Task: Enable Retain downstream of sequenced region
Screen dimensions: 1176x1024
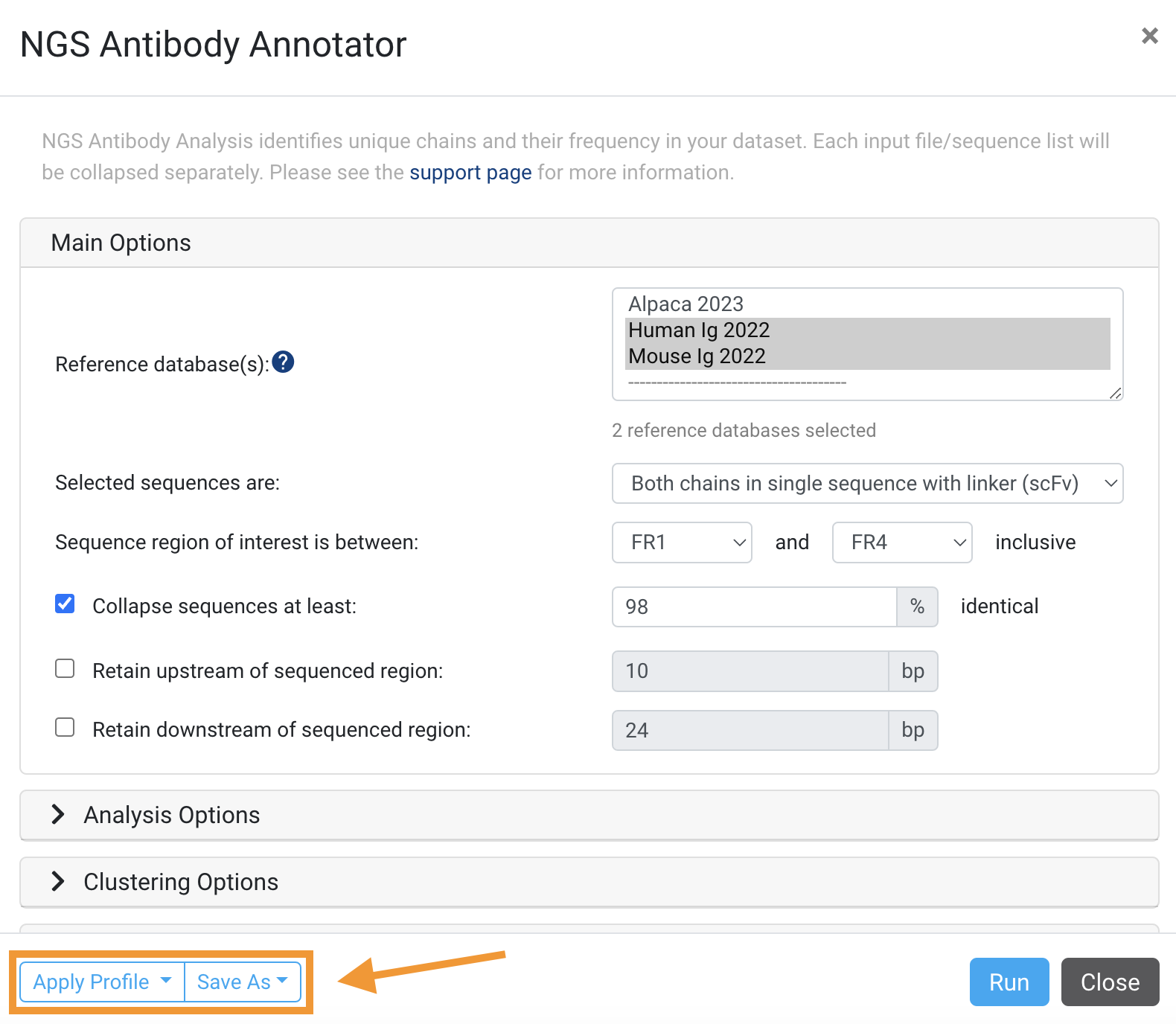Action: 65,727
